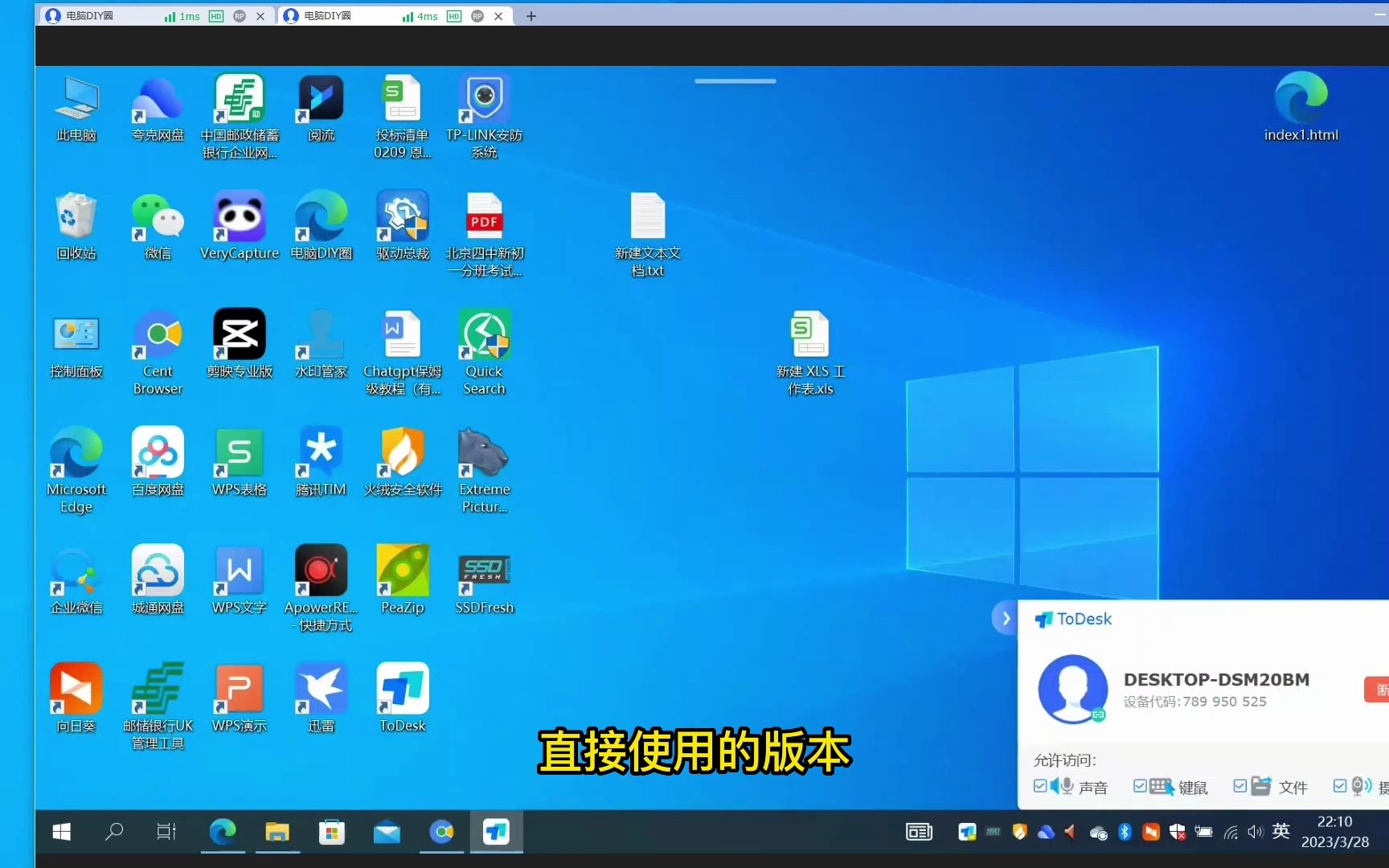Open the 夸克网盘 desktop icon

pos(158,110)
